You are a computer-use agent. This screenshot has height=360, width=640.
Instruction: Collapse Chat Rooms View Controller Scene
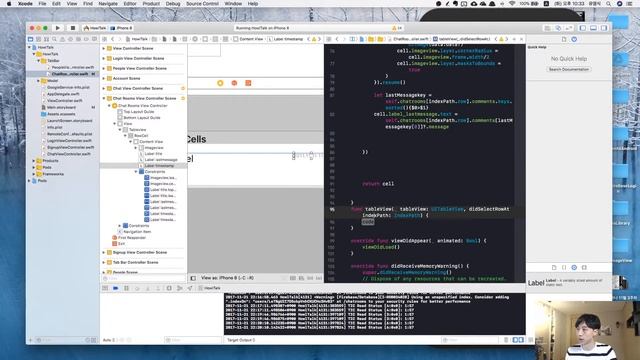(x=104, y=98)
